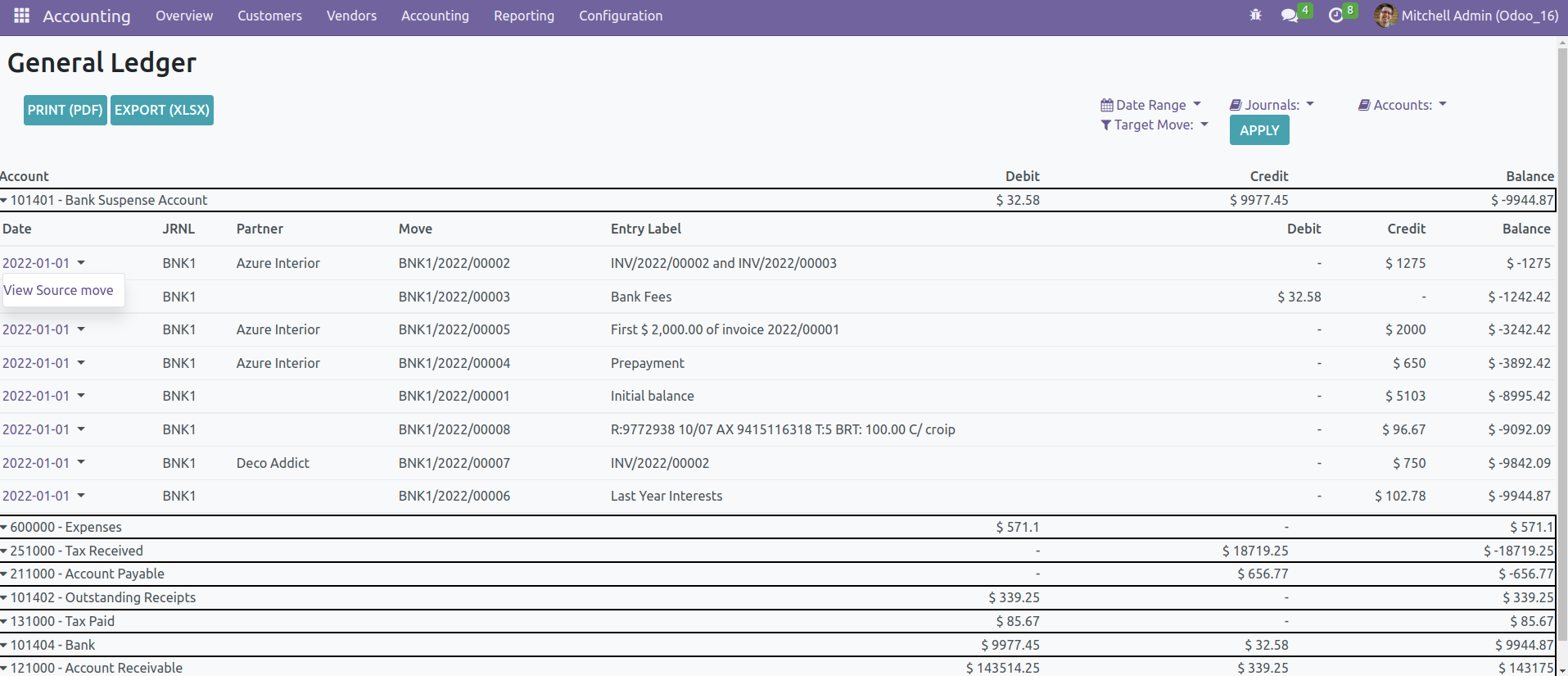Image resolution: width=1568 pixels, height=676 pixels.
Task: Click the Journals book icon
Action: point(1236,105)
